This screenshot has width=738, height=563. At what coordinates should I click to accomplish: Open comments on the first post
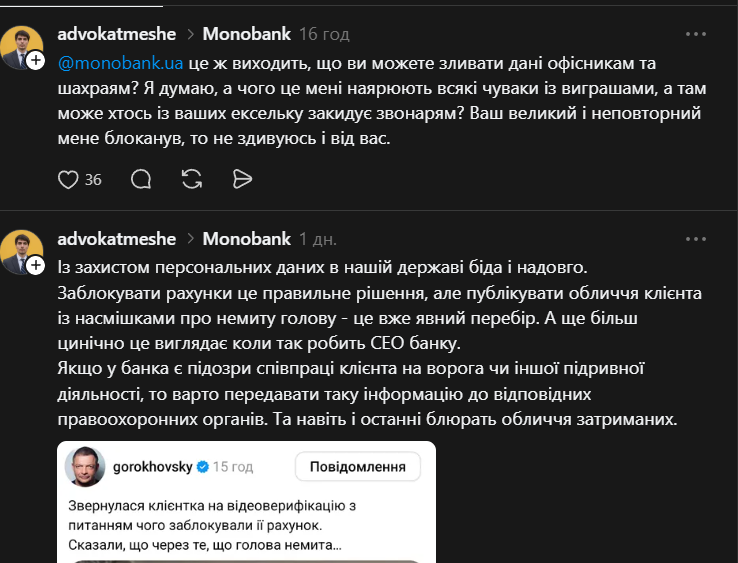[x=141, y=179]
